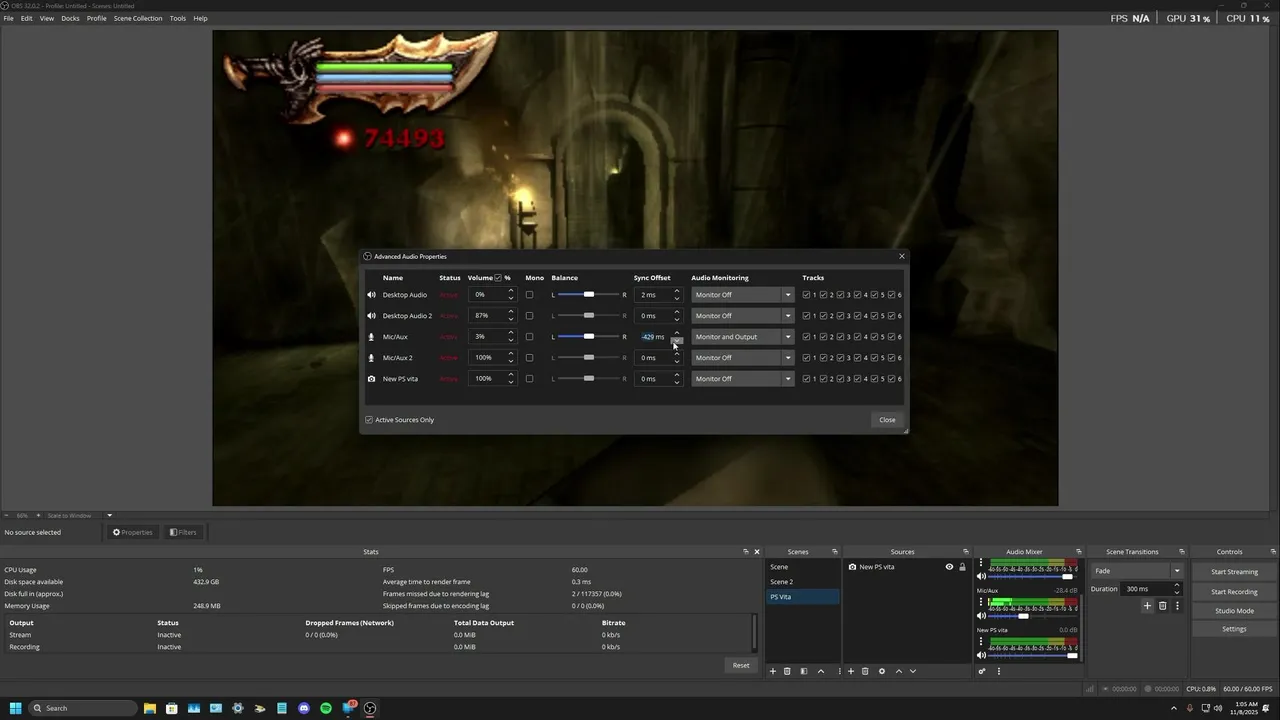Viewport: 1280px width, 720px height.
Task: Open Discord from the taskbar
Action: click(x=304, y=708)
